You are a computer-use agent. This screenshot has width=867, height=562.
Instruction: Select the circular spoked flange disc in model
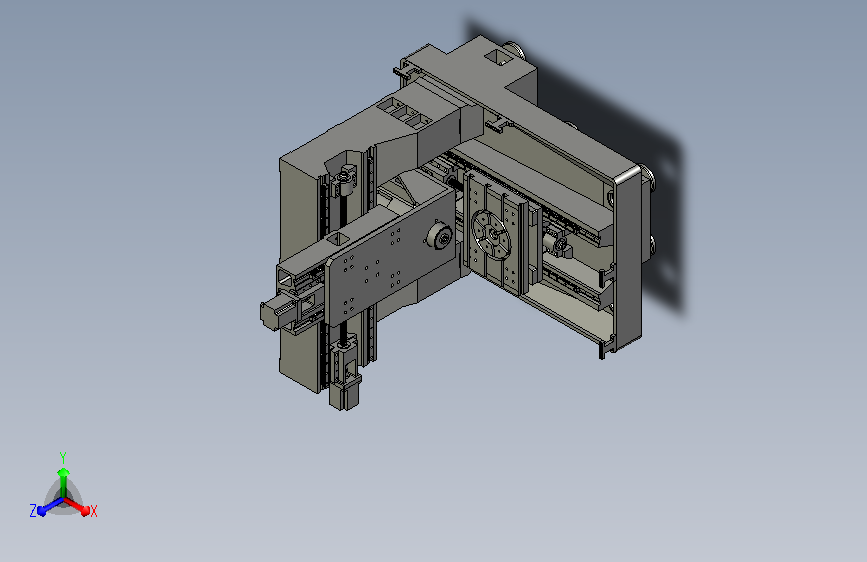pos(491,235)
